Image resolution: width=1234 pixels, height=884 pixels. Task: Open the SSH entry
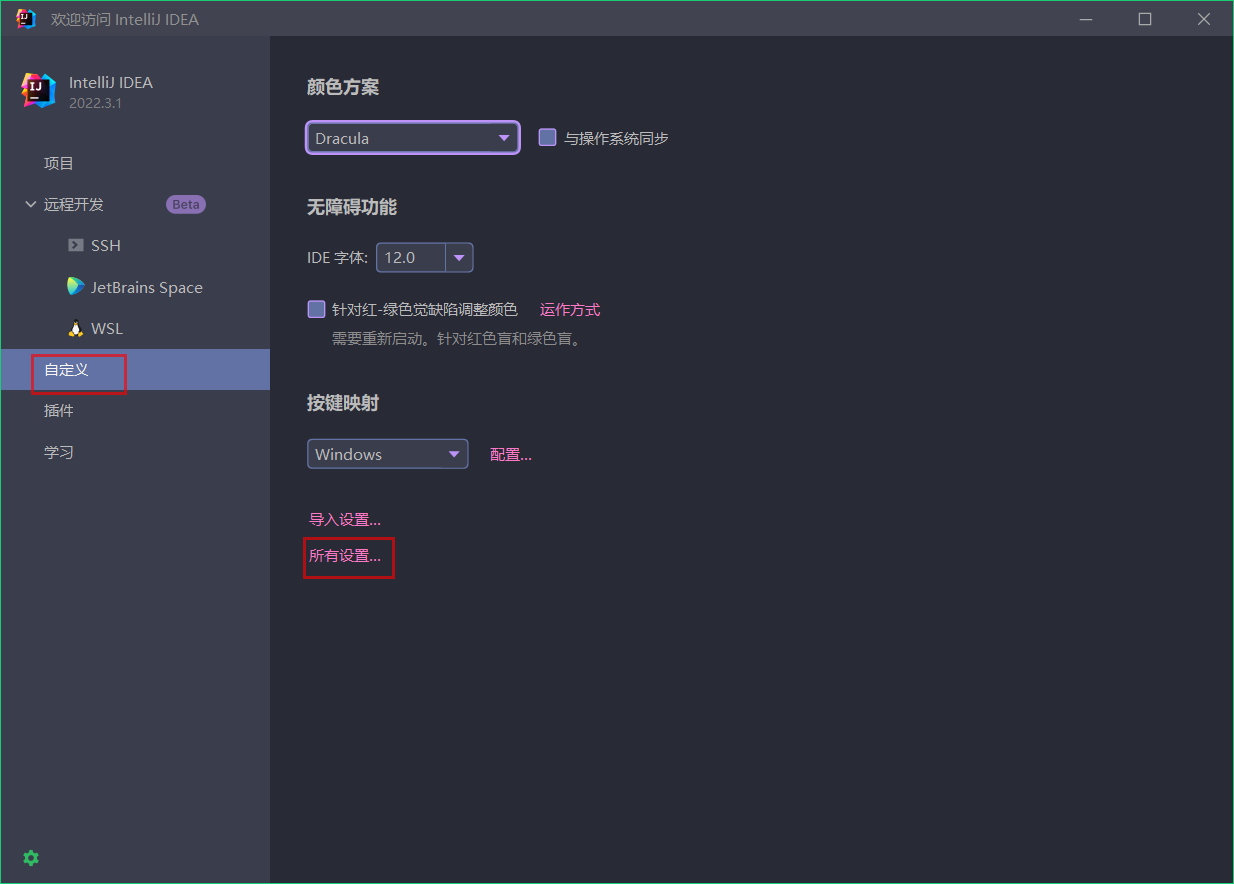coord(135,245)
